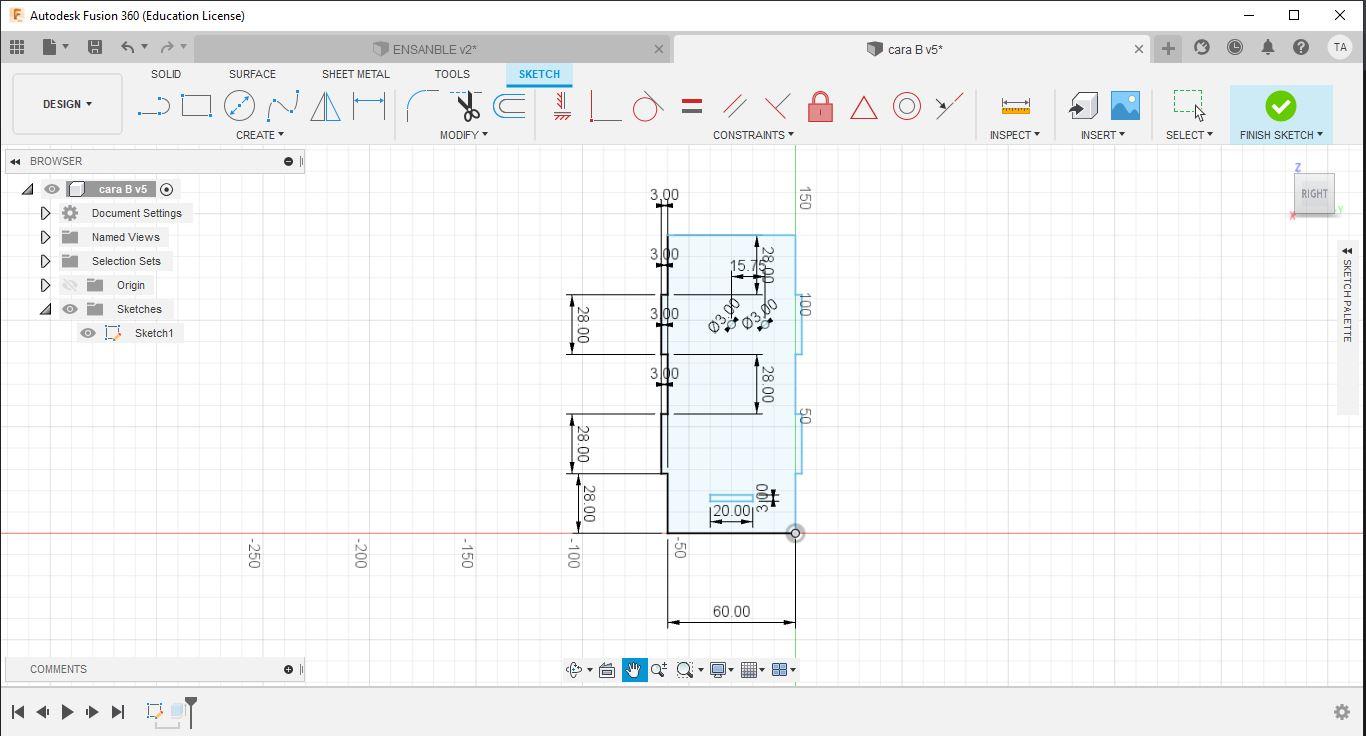Apply the Tangent constraint
1366x736 pixels.
point(648,106)
